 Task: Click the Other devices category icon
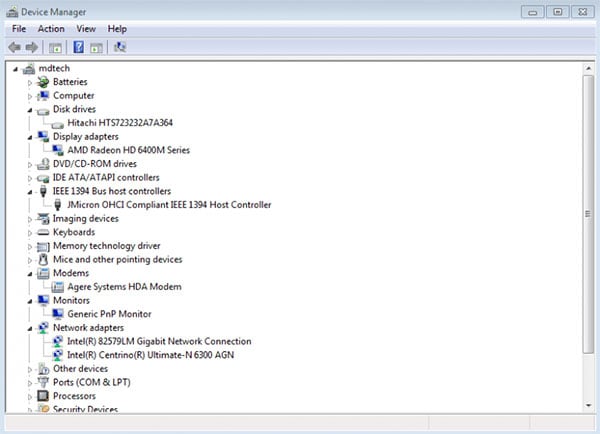43,369
